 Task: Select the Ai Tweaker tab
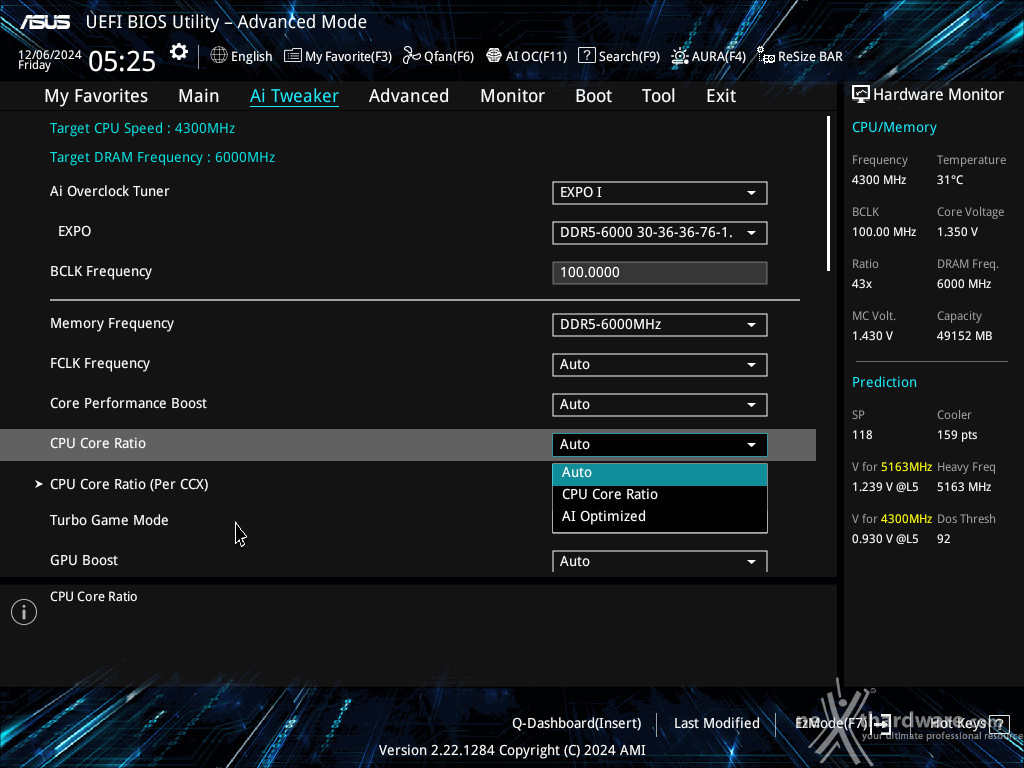click(x=294, y=96)
